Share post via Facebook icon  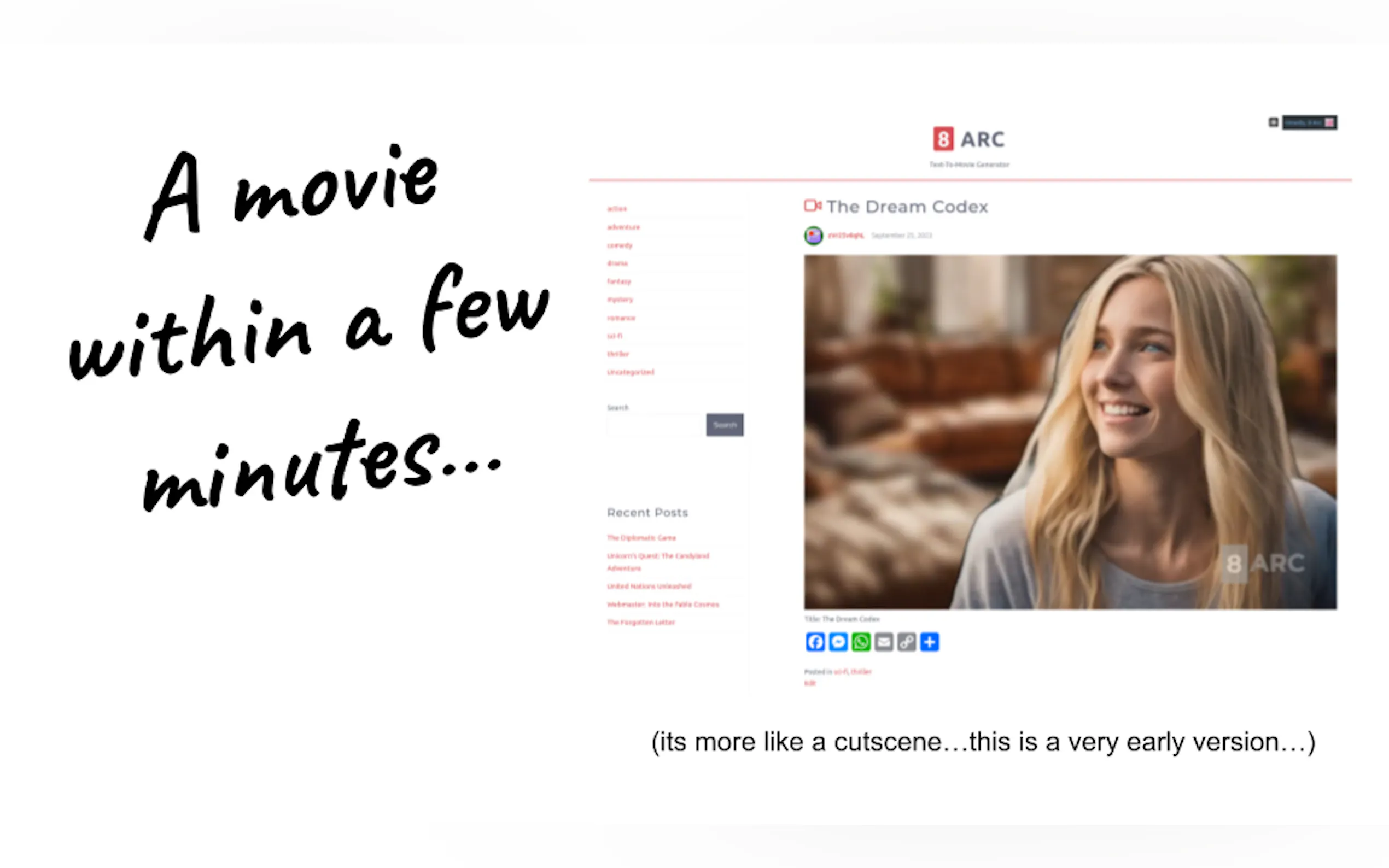[x=815, y=642]
